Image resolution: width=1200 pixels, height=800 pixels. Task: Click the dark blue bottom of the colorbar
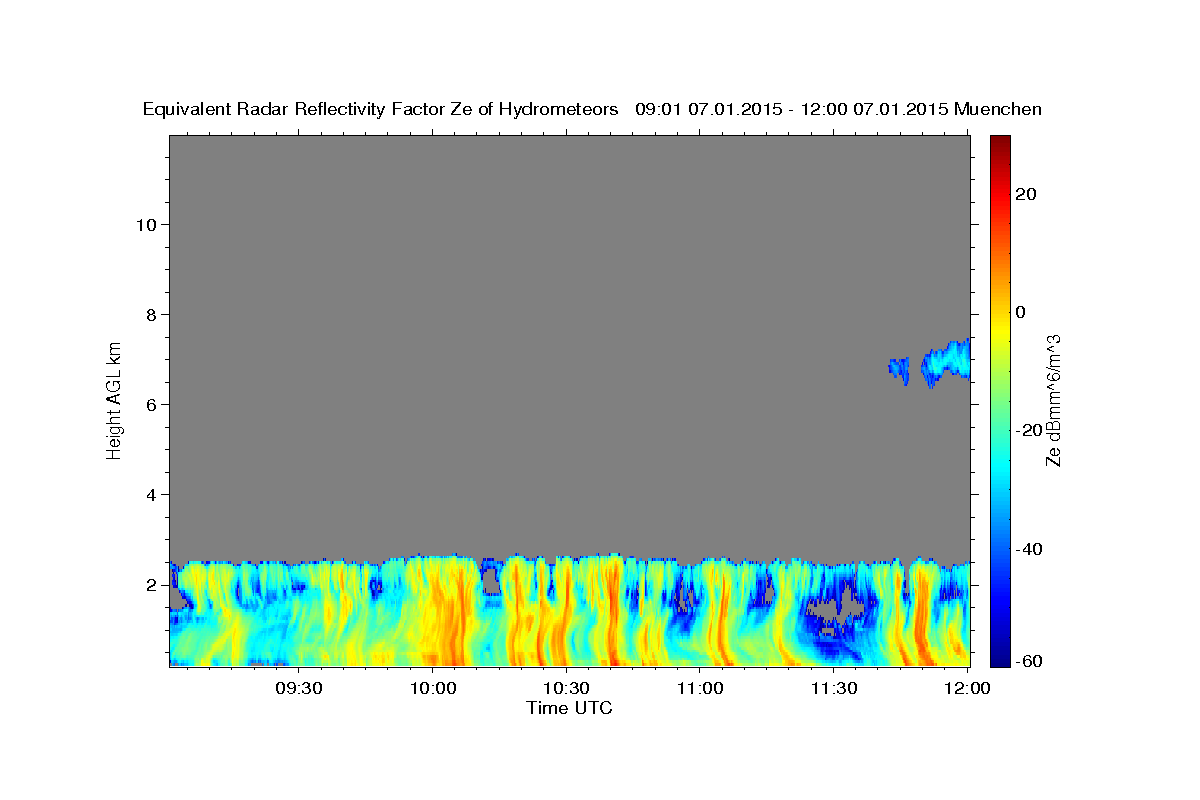(999, 660)
